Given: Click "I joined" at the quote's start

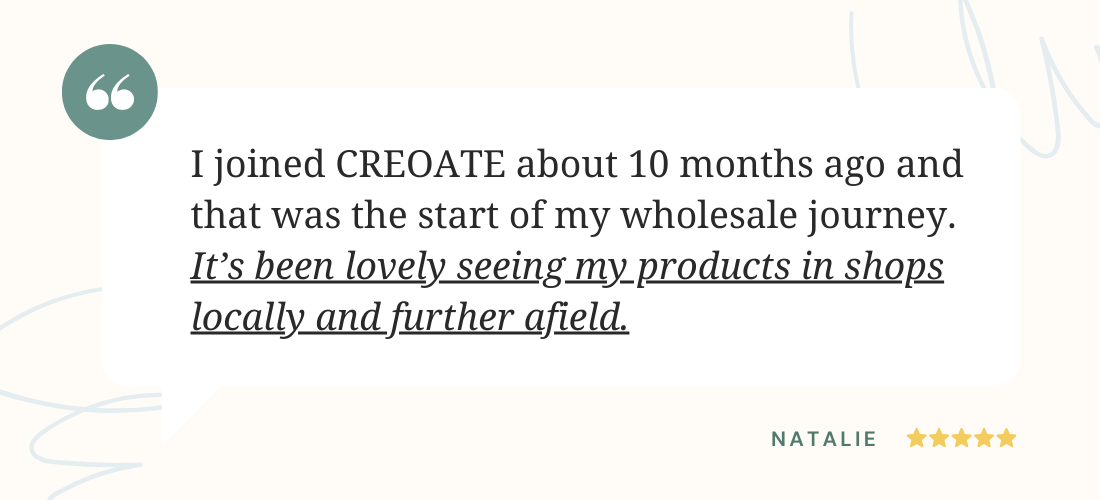Looking at the screenshot, I should coord(258,166).
